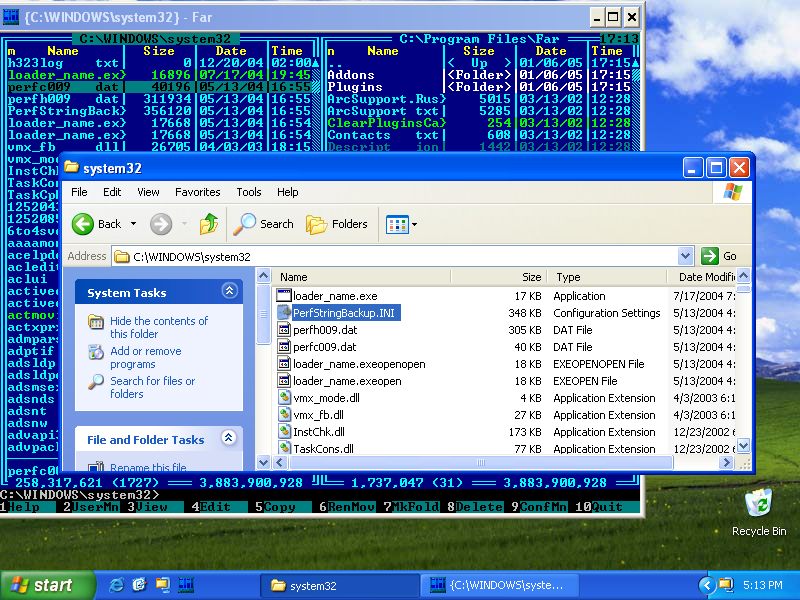The image size is (800, 600).
Task: Launch Far manager from Quick Launch
Action: 186,585
